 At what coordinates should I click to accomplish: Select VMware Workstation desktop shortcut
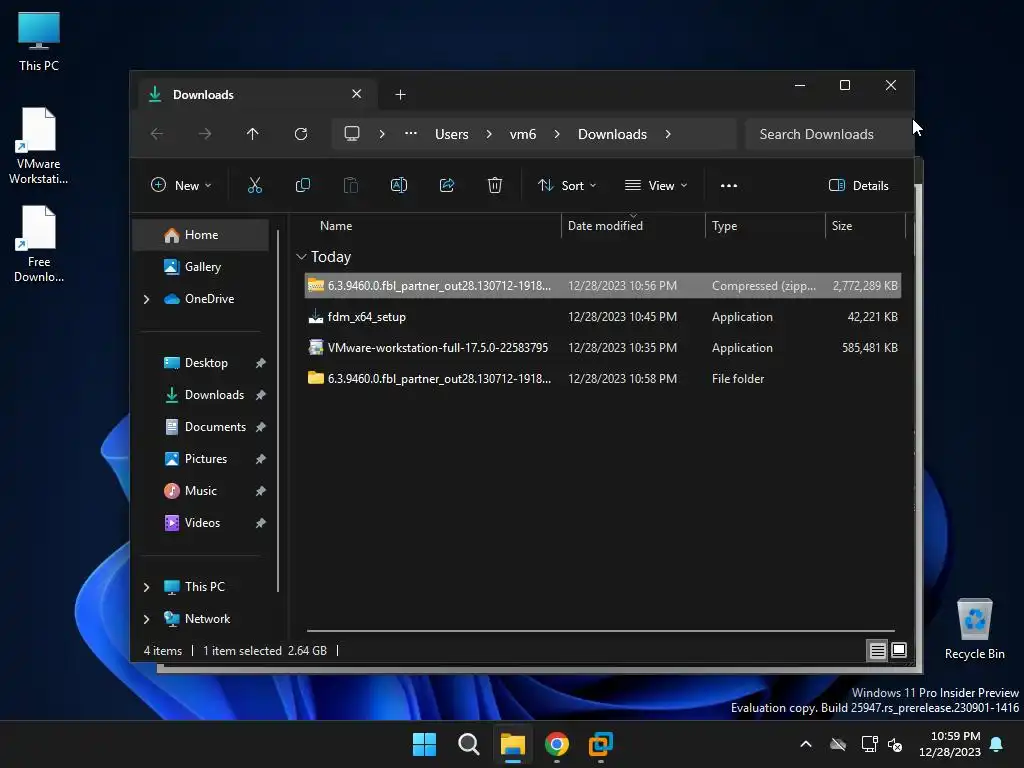[x=39, y=146]
